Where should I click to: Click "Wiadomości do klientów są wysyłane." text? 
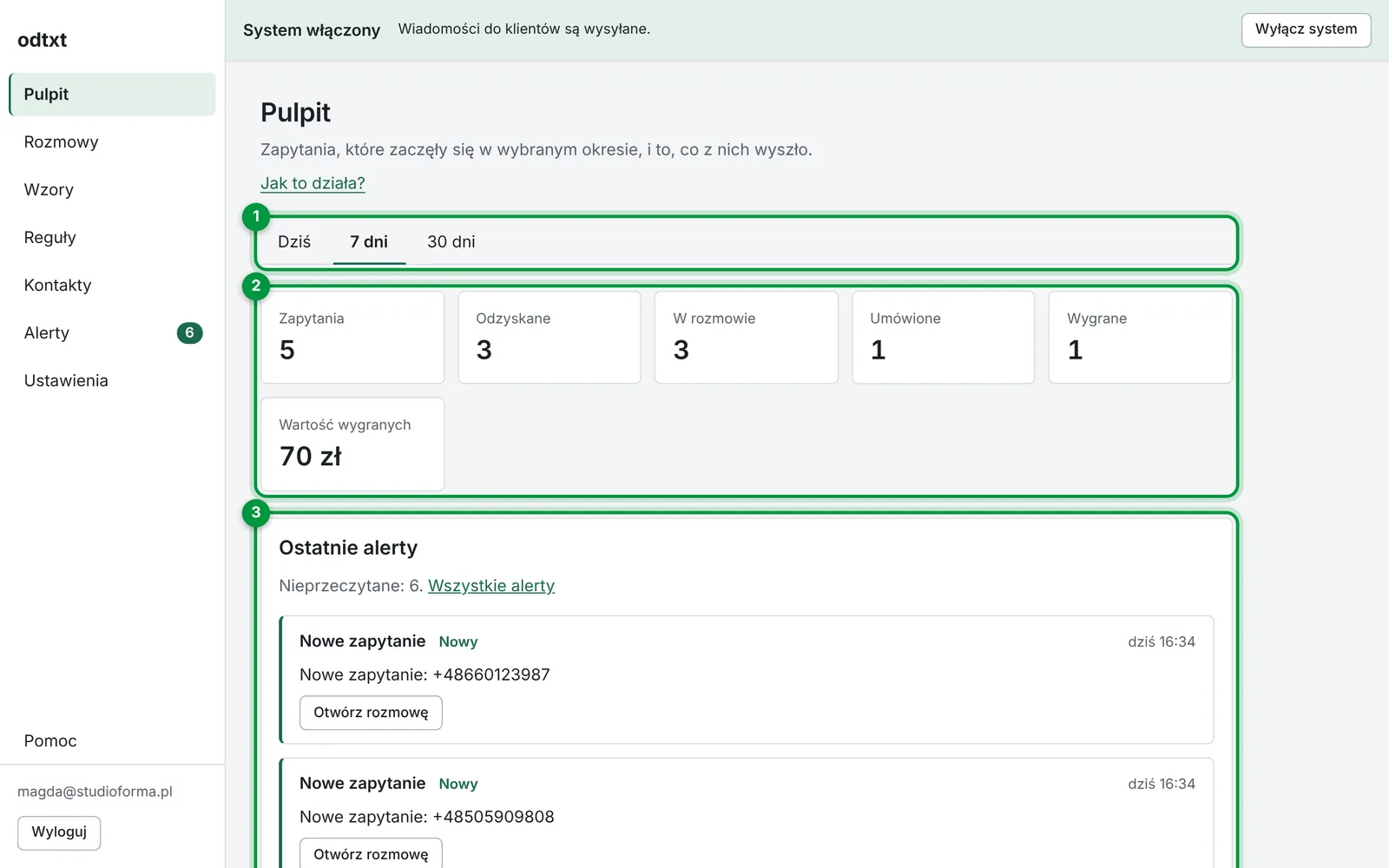524,30
